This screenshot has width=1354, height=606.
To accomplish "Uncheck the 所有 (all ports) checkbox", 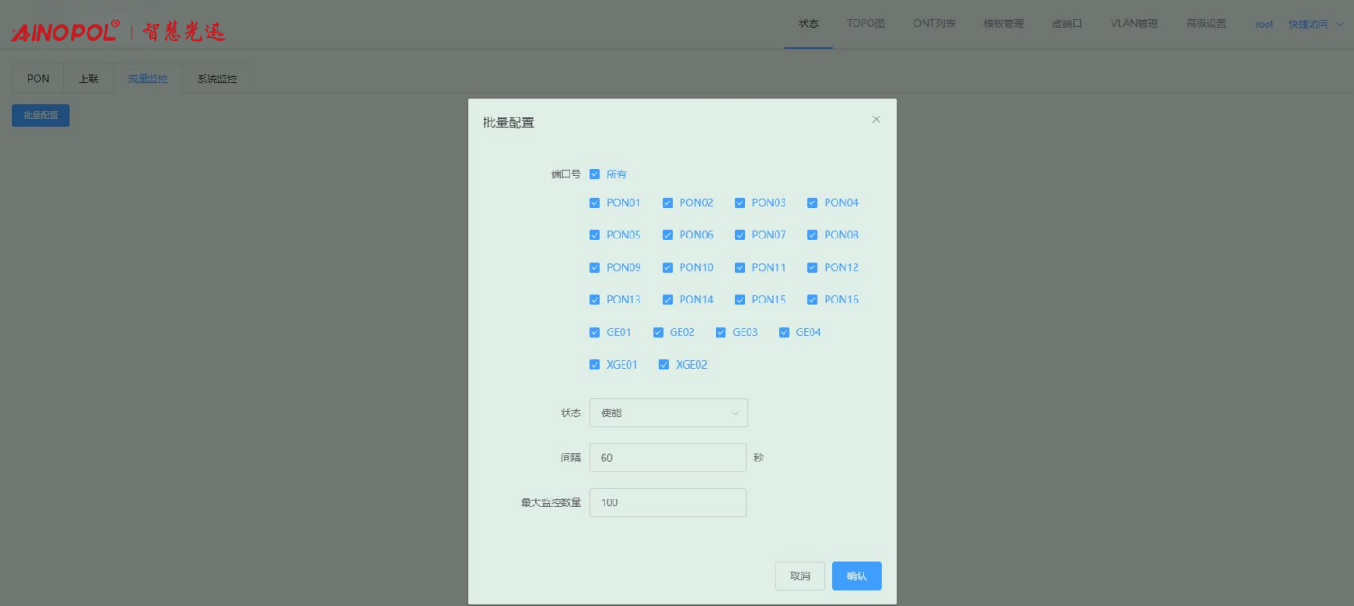I will point(595,174).
